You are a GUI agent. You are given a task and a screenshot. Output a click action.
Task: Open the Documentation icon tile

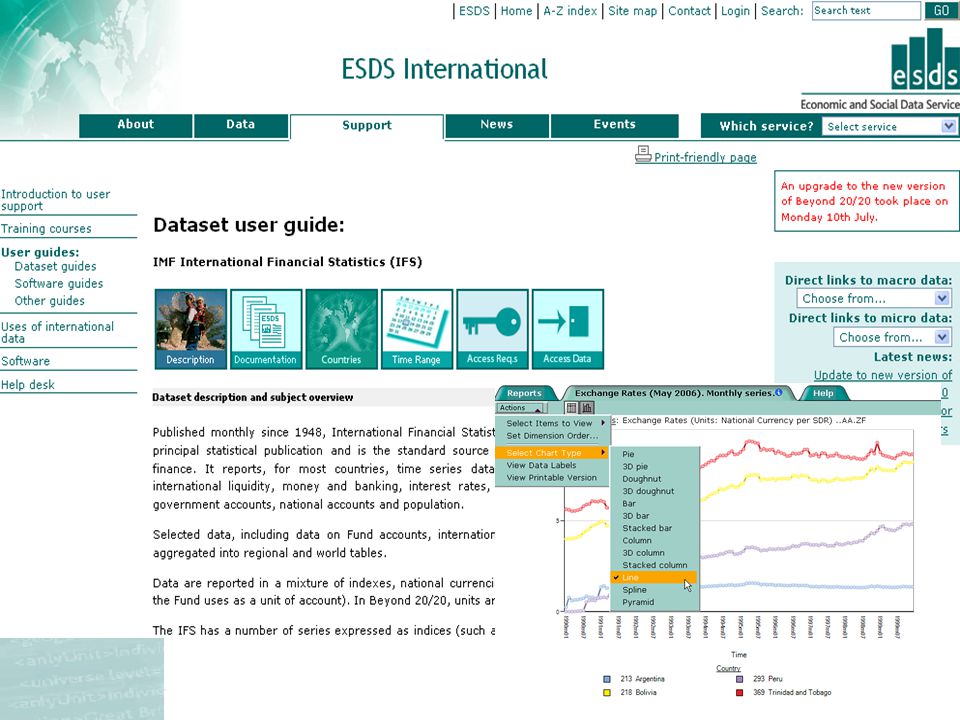[x=266, y=329]
